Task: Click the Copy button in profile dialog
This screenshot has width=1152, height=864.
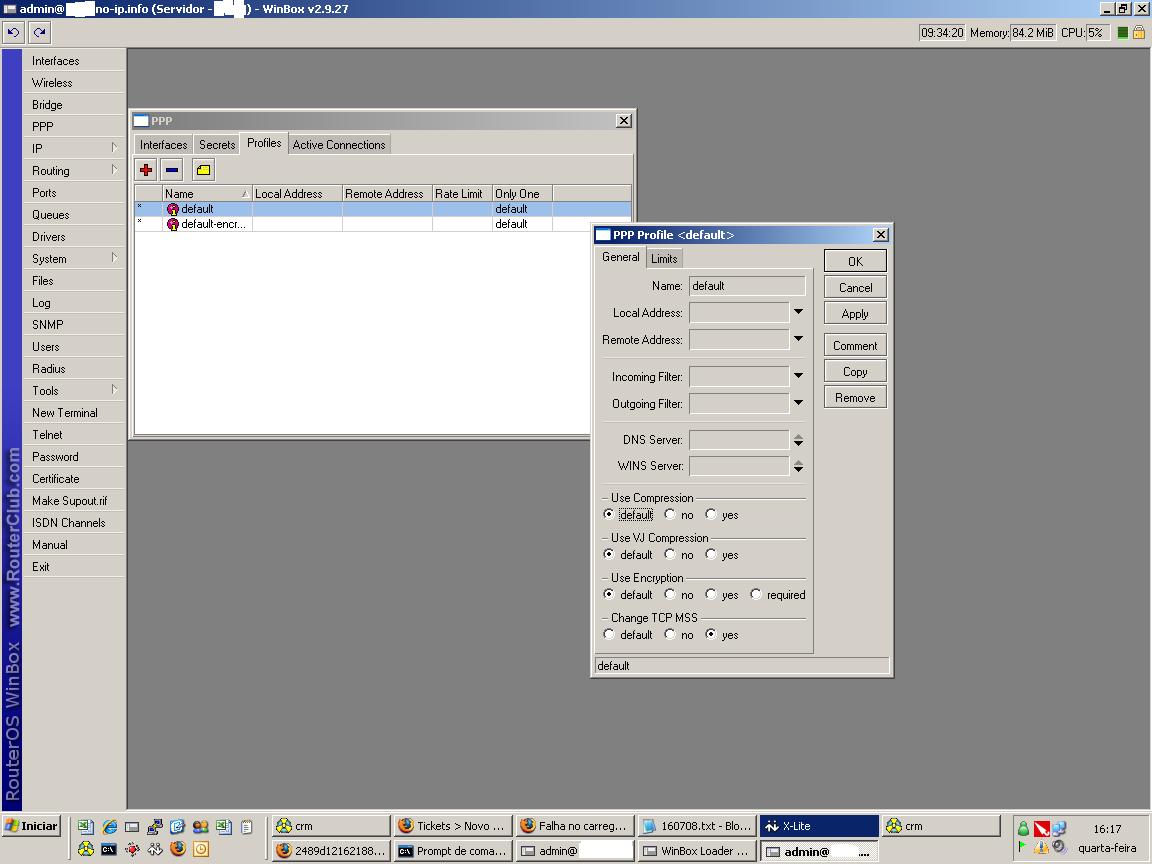Action: point(855,372)
